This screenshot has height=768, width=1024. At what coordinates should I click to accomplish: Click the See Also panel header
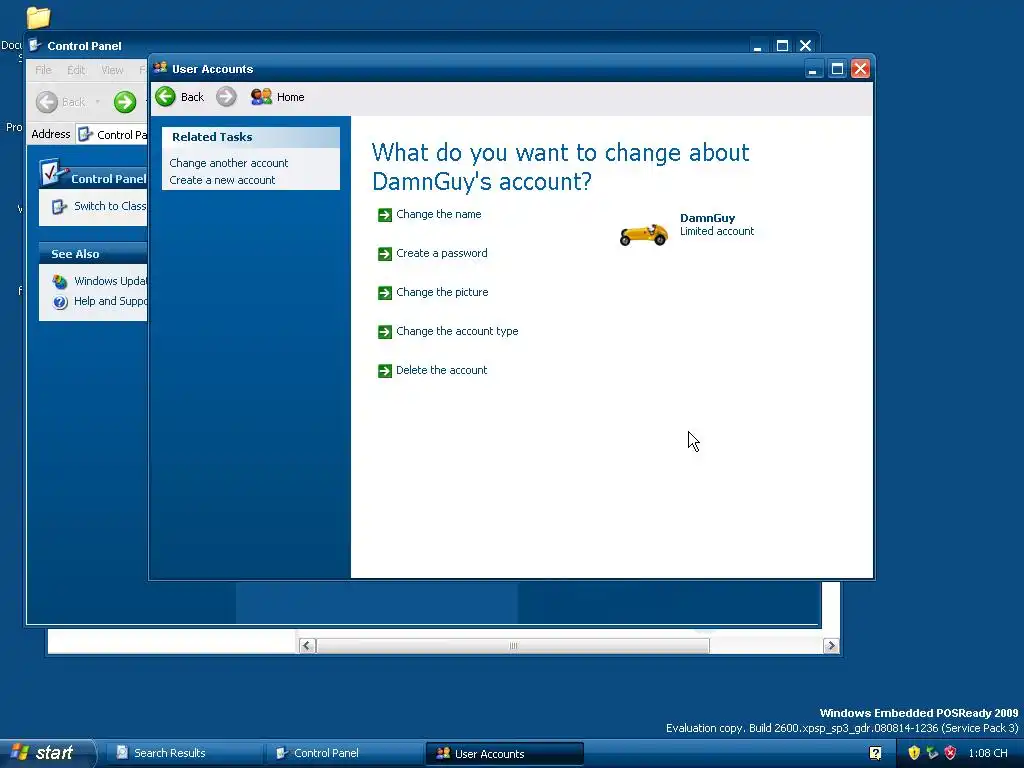point(93,253)
